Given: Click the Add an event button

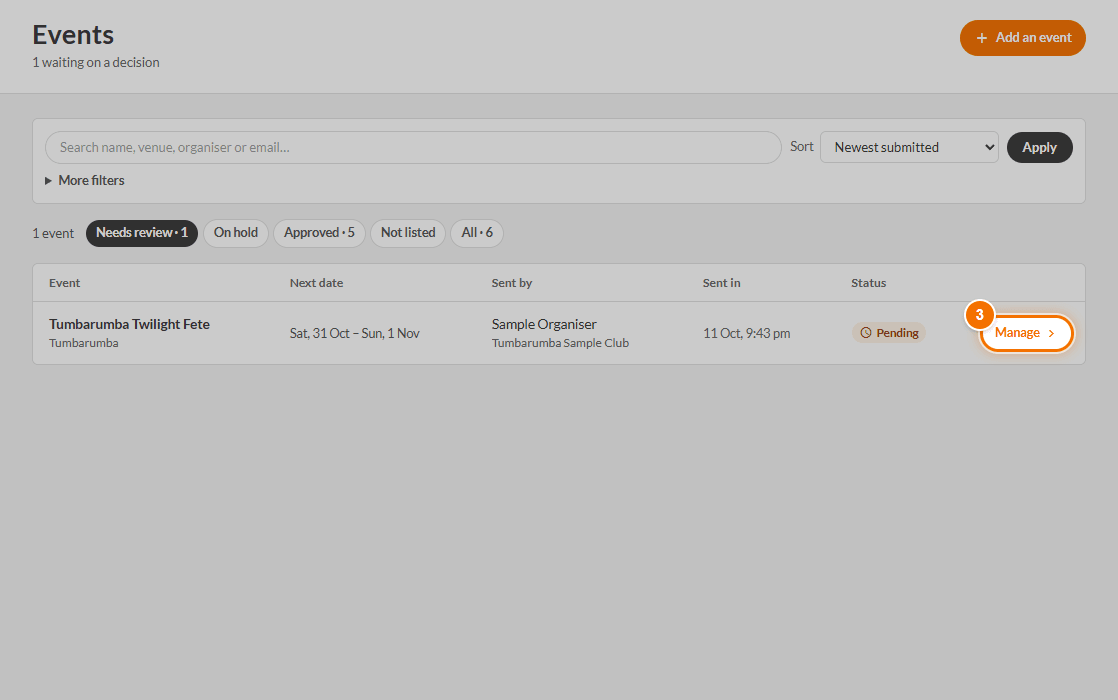Looking at the screenshot, I should pyautogui.click(x=1022, y=38).
